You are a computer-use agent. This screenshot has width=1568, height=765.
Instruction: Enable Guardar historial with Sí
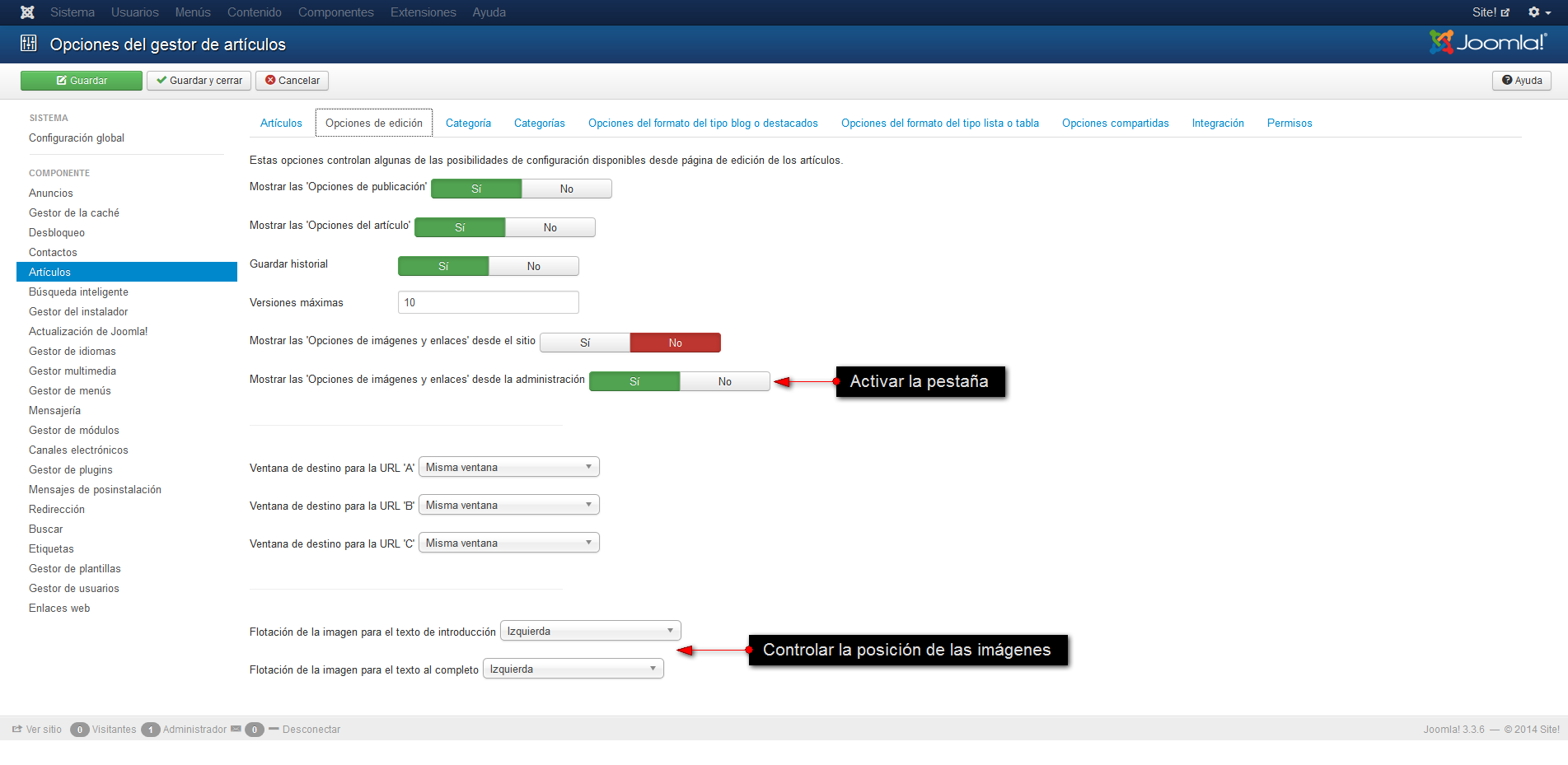(443, 266)
